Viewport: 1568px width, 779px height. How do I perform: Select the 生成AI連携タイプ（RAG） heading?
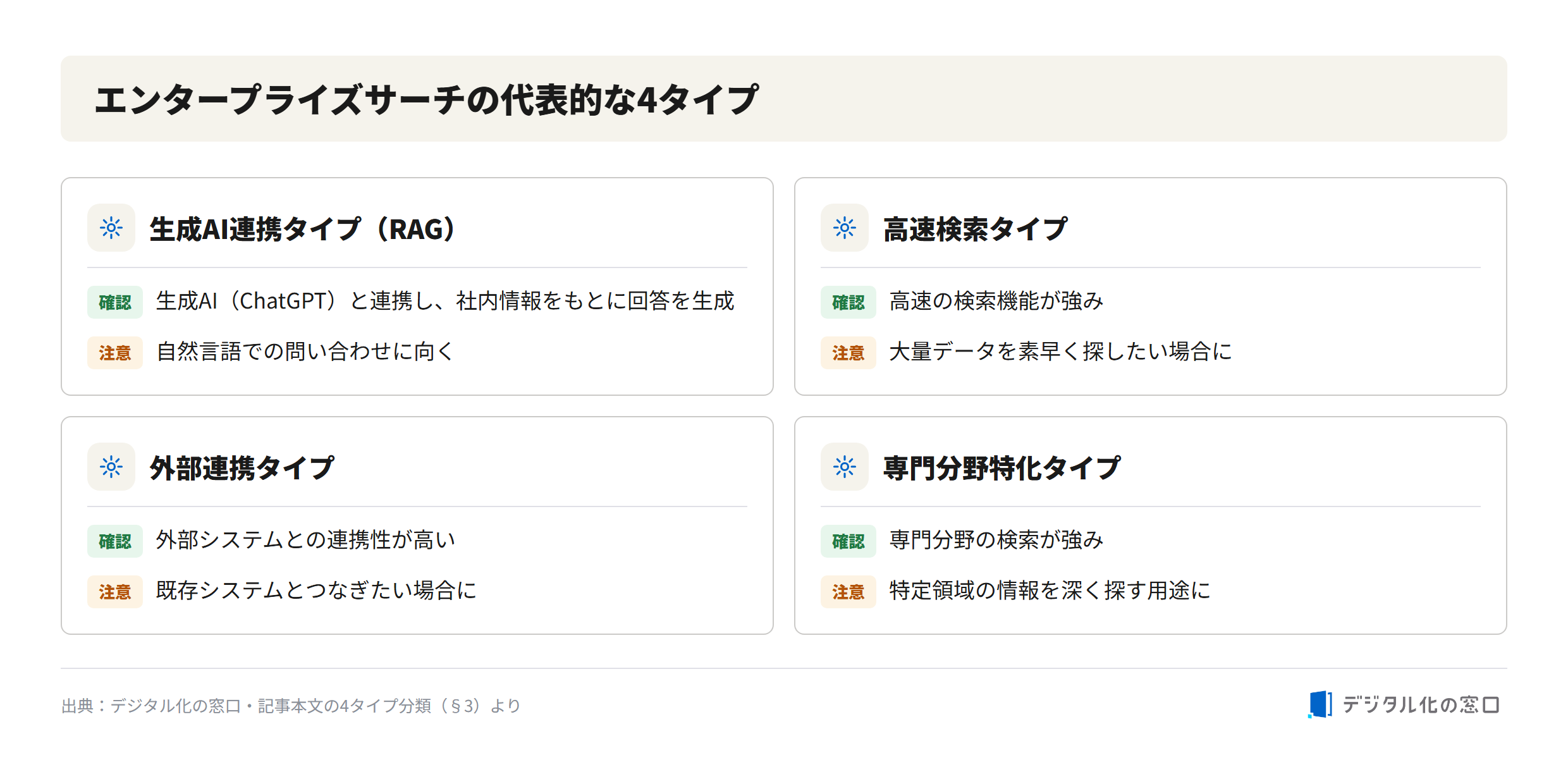[302, 229]
